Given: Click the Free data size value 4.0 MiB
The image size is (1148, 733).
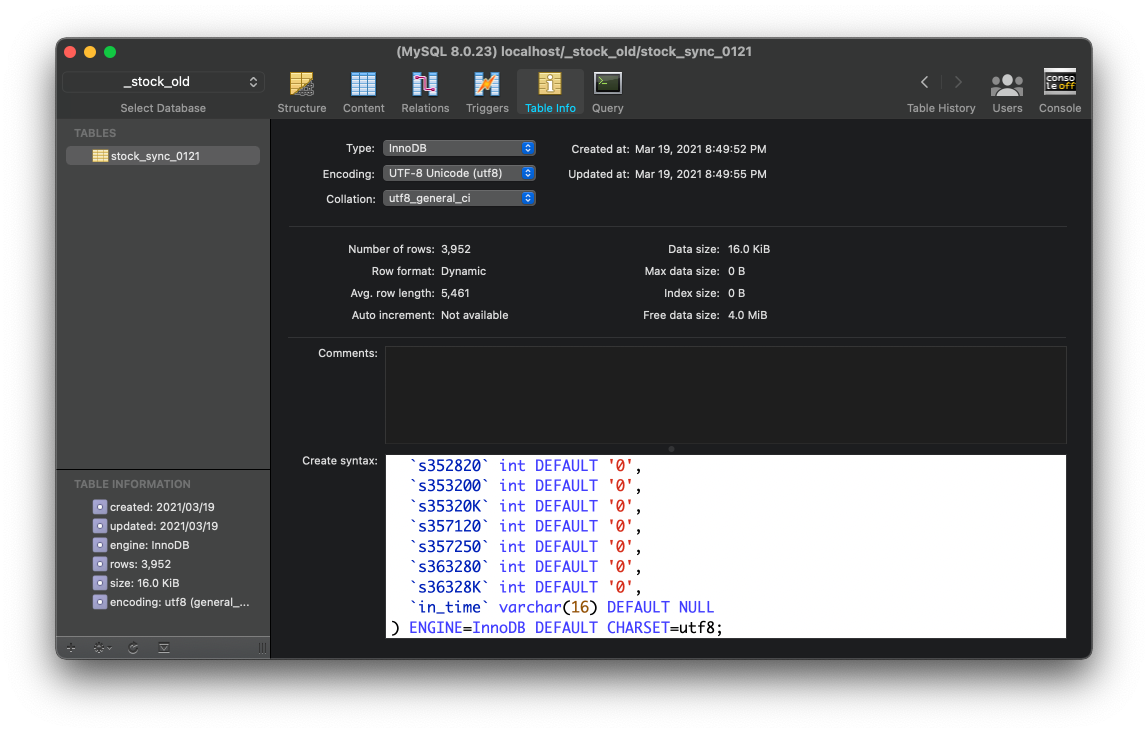Looking at the screenshot, I should tap(748, 315).
